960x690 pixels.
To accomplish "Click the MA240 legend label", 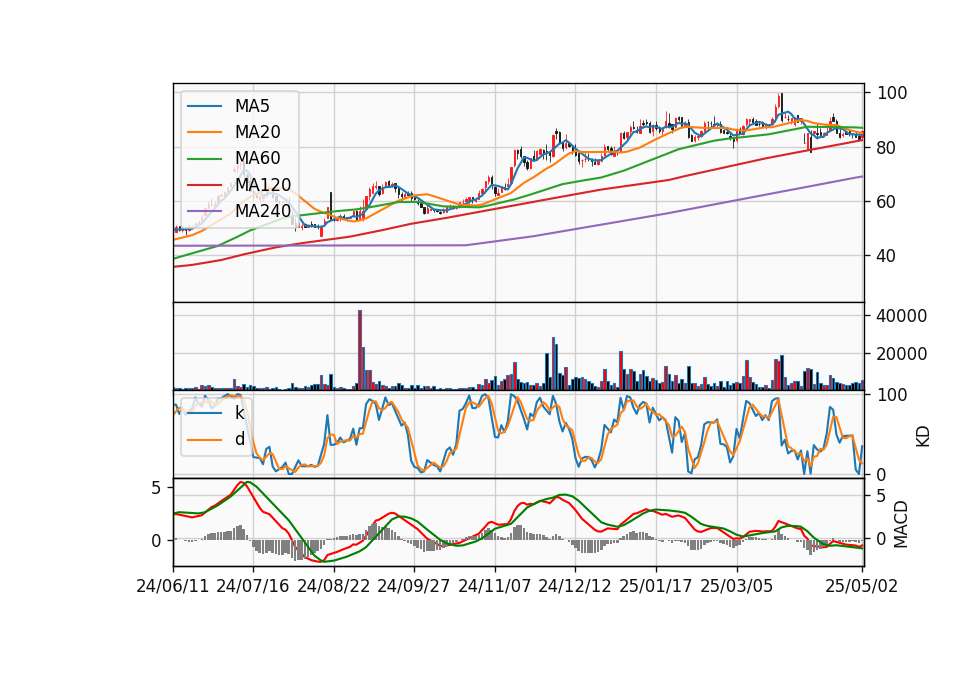I will pyautogui.click(x=263, y=211).
